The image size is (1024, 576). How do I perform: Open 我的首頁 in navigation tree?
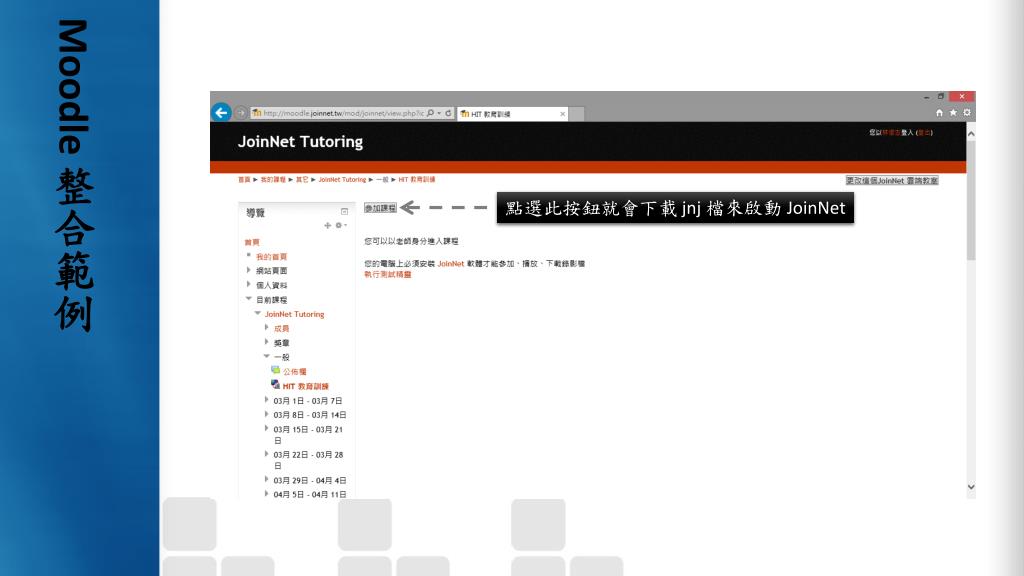click(x=271, y=257)
